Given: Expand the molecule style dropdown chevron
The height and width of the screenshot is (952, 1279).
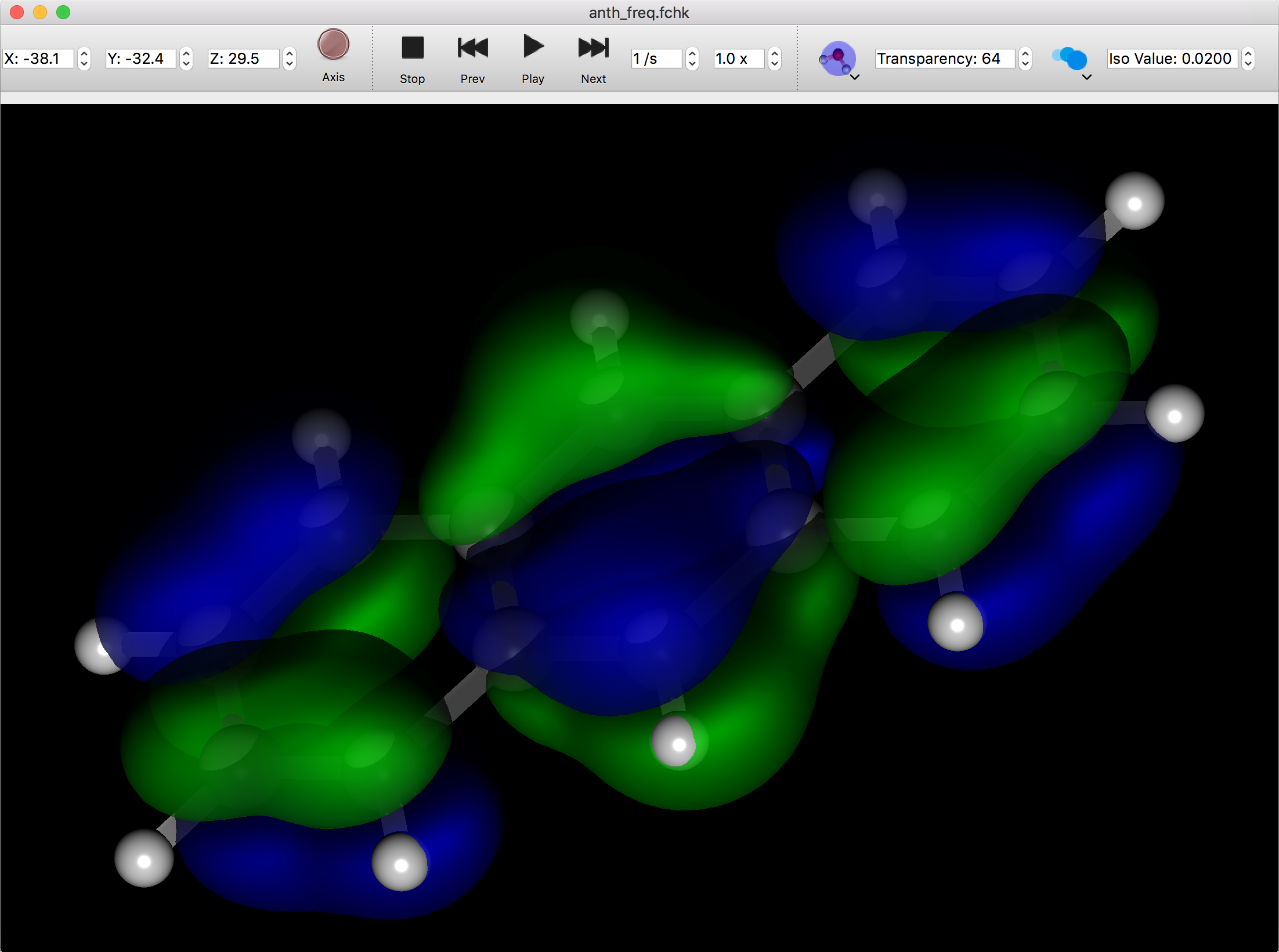Looking at the screenshot, I should point(854,77).
